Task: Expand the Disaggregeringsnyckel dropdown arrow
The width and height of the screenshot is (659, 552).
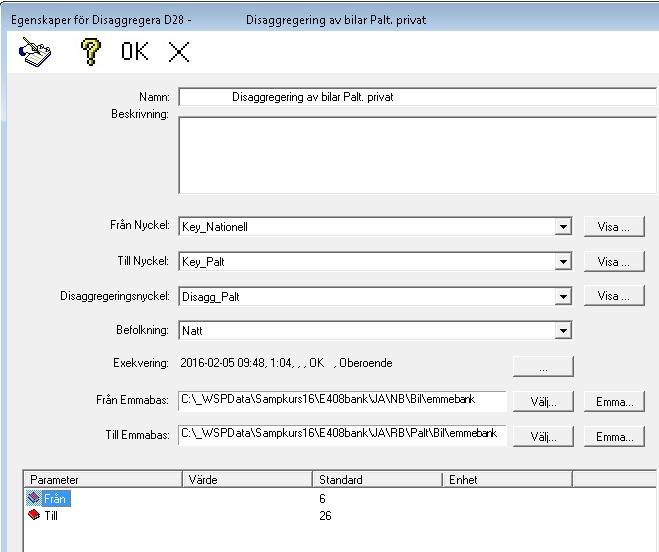Action: click(563, 297)
